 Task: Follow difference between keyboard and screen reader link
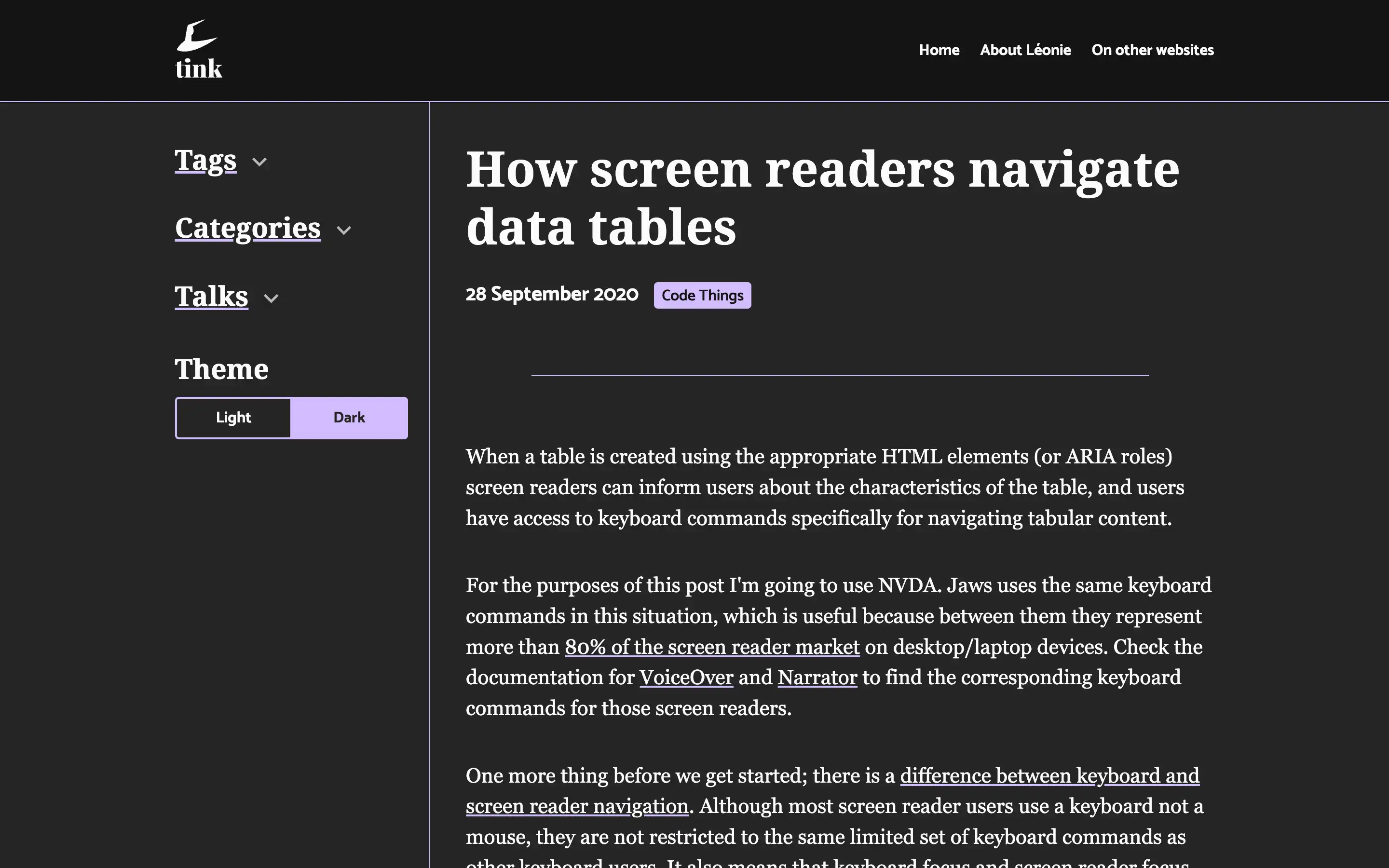coord(1049,775)
